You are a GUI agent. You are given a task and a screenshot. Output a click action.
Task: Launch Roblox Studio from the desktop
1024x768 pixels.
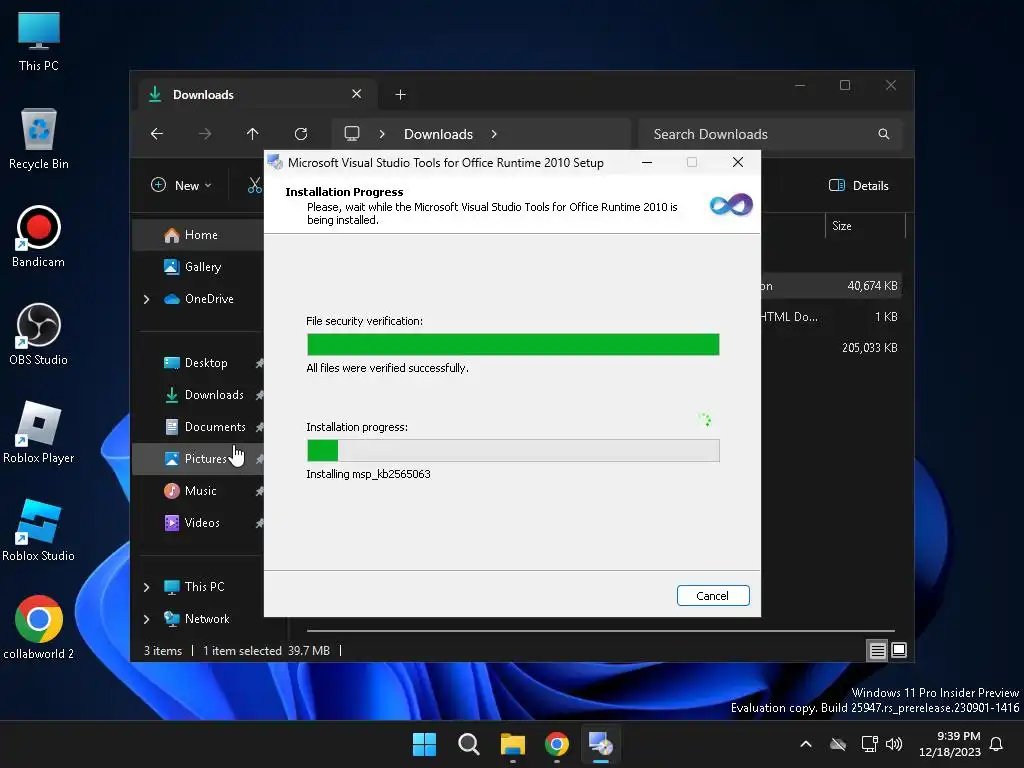point(39,530)
